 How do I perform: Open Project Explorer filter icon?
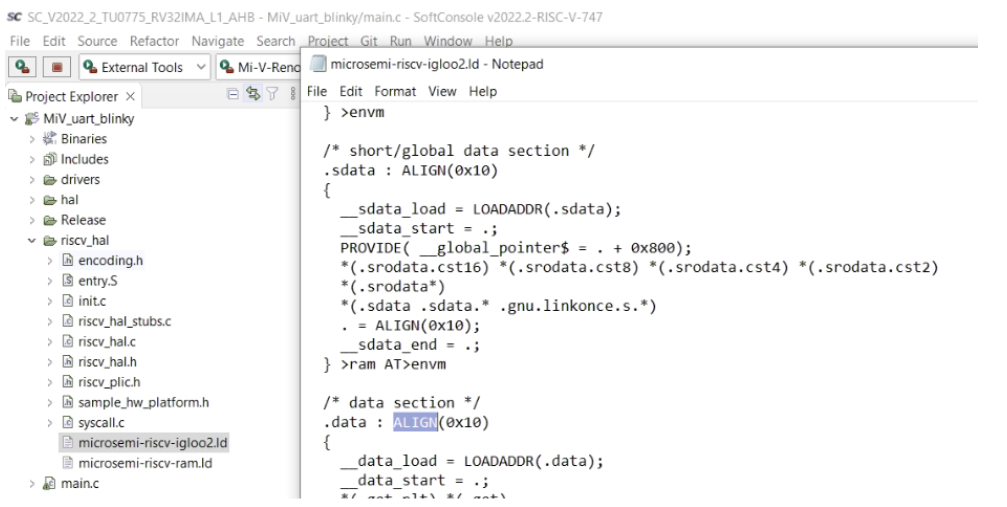pos(273,94)
